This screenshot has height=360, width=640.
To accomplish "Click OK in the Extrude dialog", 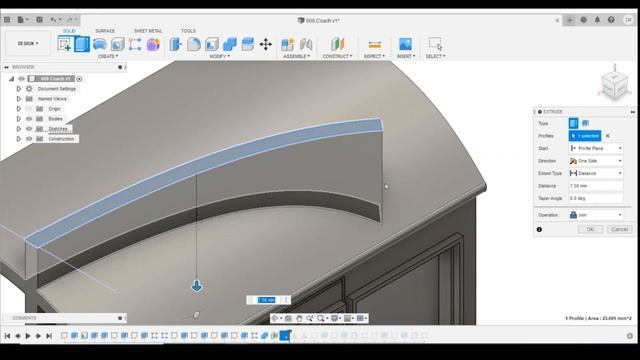I will (590, 229).
